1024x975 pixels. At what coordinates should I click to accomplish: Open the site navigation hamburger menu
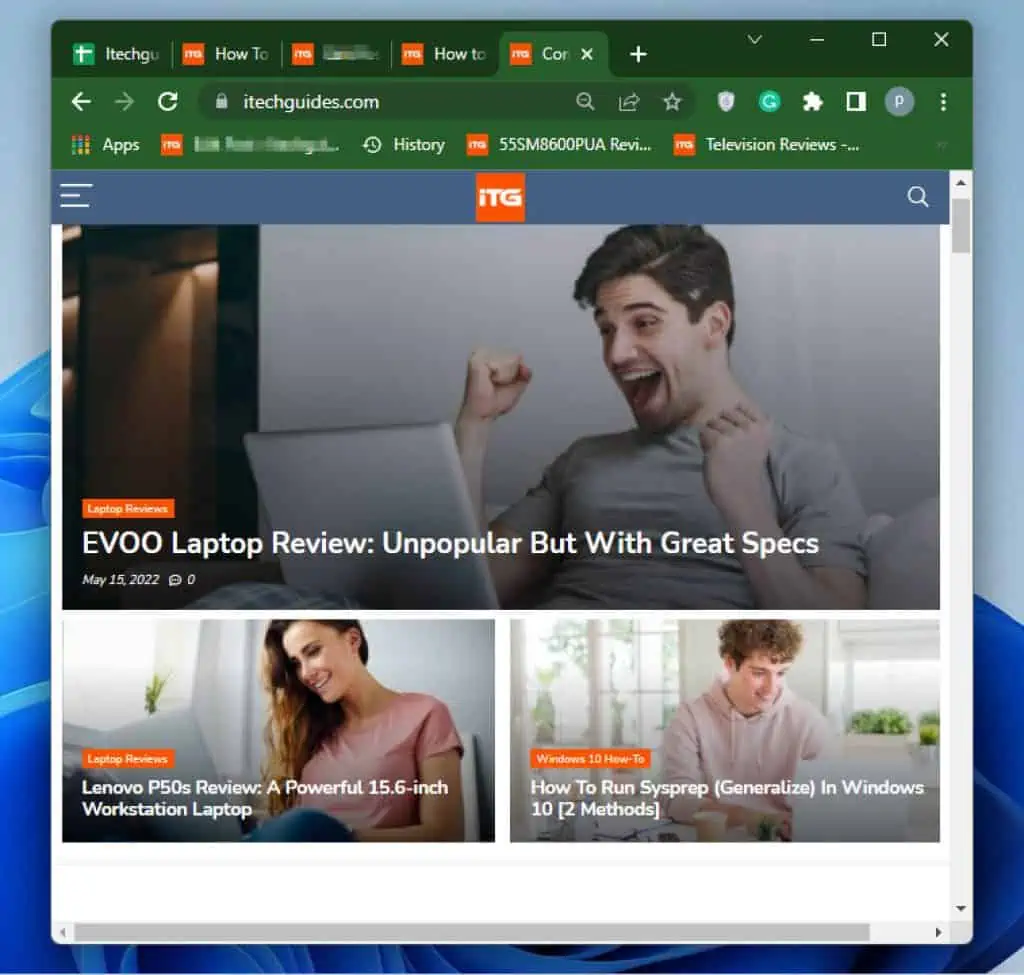pos(75,196)
